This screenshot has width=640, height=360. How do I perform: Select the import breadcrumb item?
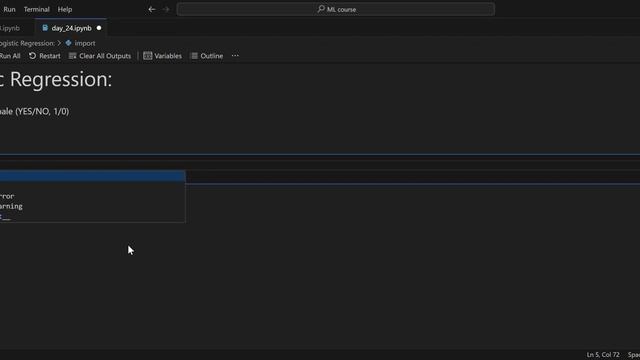click(x=84, y=43)
